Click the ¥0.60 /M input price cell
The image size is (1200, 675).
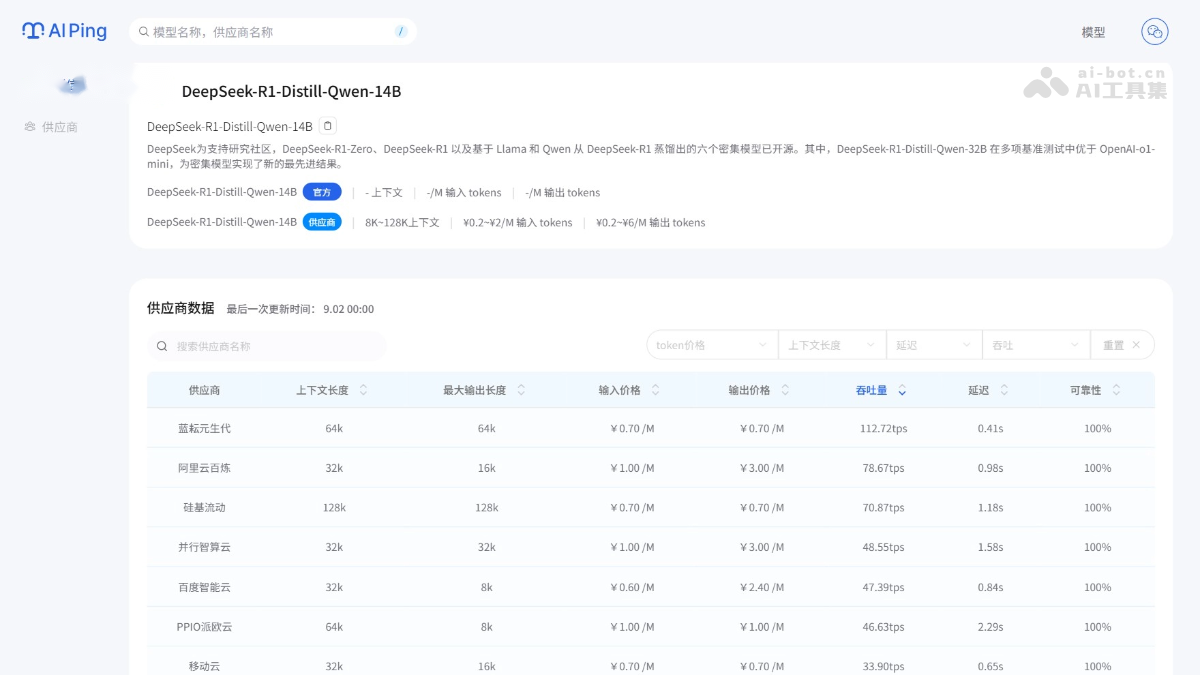point(632,587)
